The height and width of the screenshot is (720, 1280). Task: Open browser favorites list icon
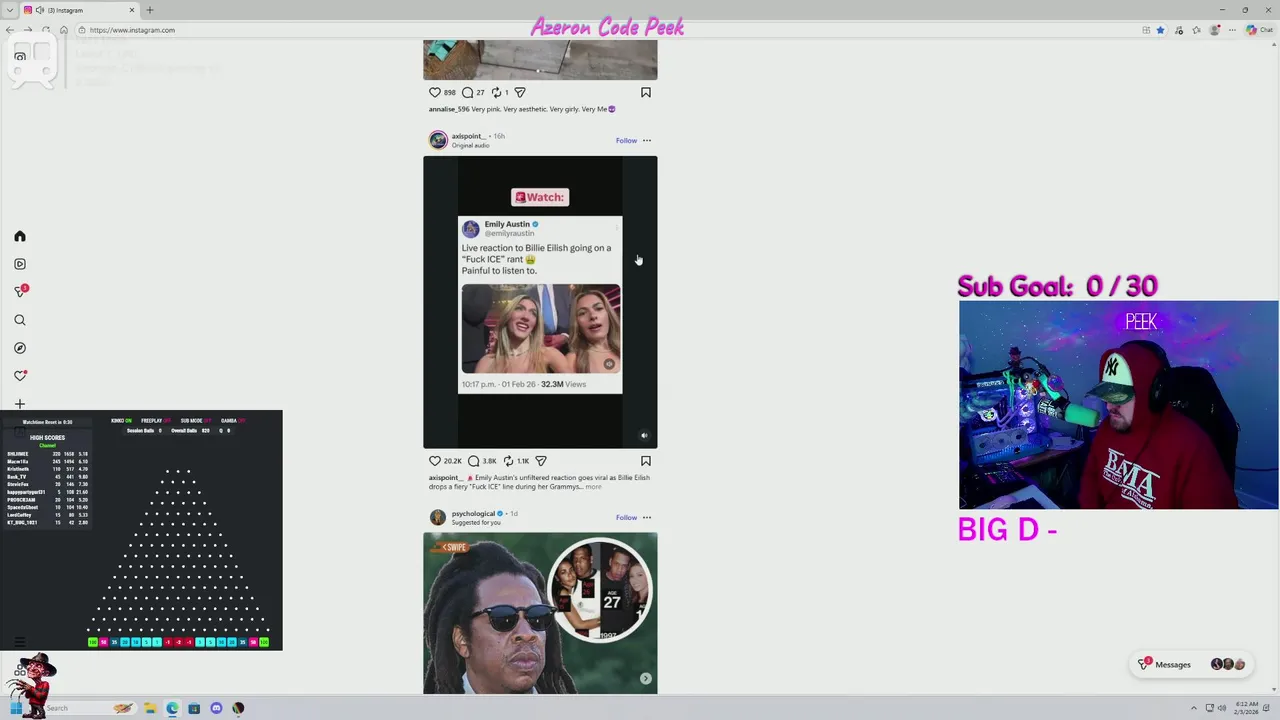click(x=1196, y=30)
